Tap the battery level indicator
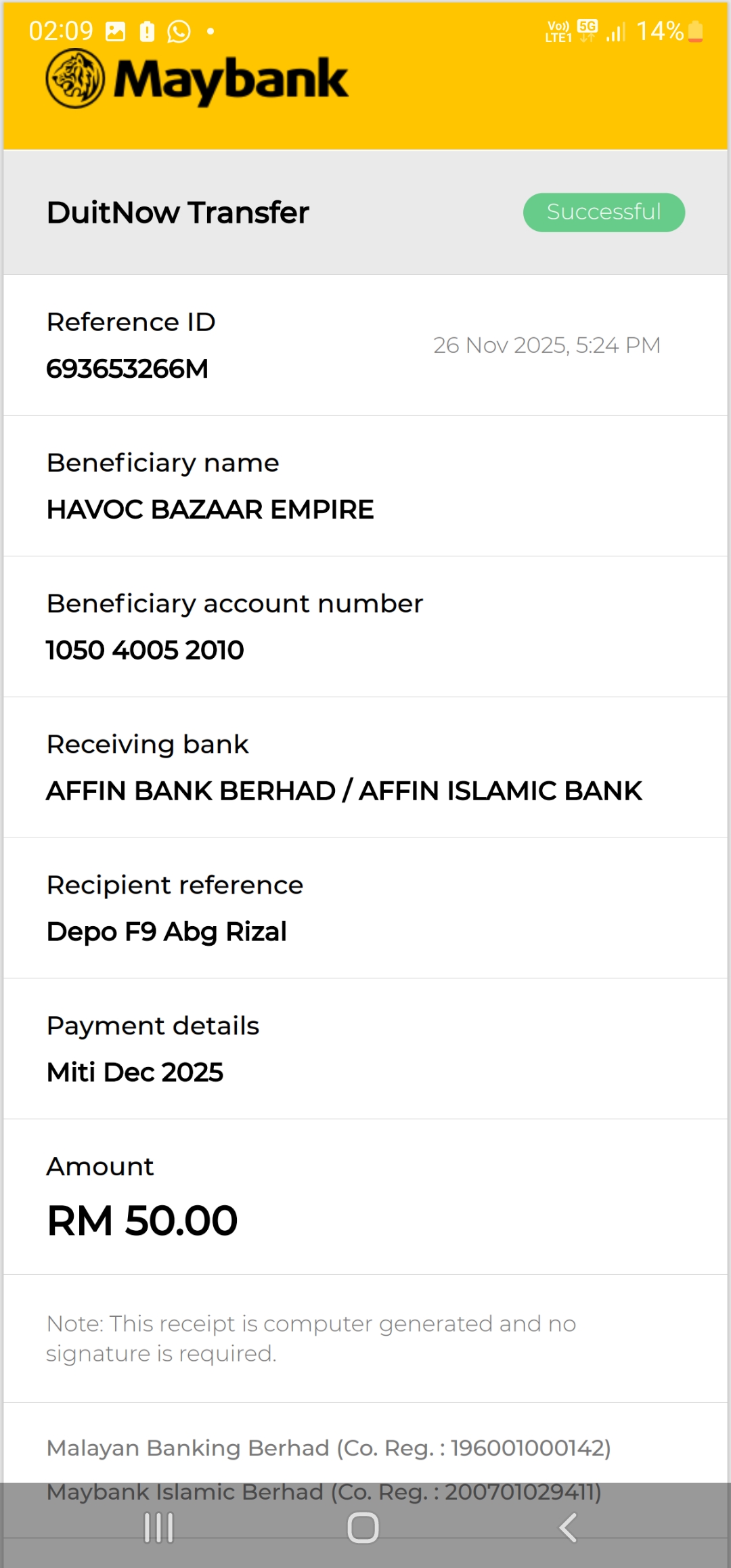Screen dimensions: 731x1568 click(695, 31)
